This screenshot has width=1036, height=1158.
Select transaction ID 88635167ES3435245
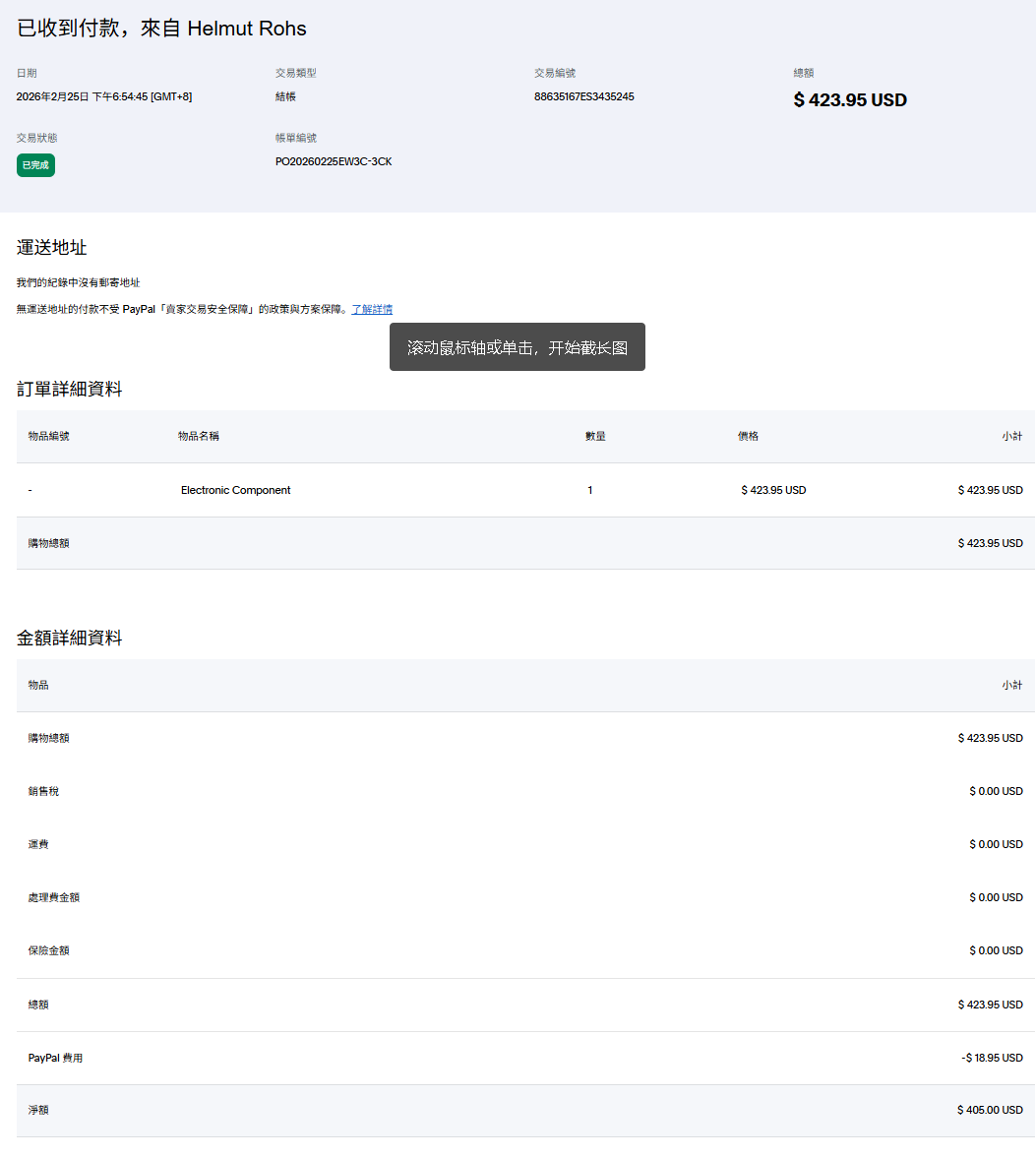583,96
